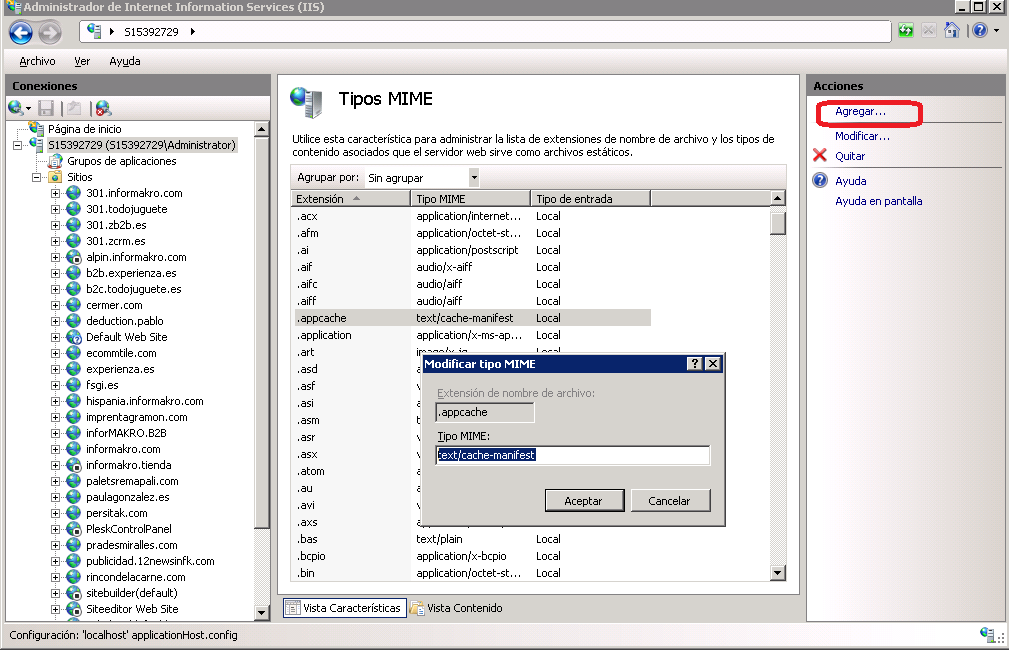The height and width of the screenshot is (650, 1009).
Task: Open help with the question mark toolbar icon
Action: (981, 30)
